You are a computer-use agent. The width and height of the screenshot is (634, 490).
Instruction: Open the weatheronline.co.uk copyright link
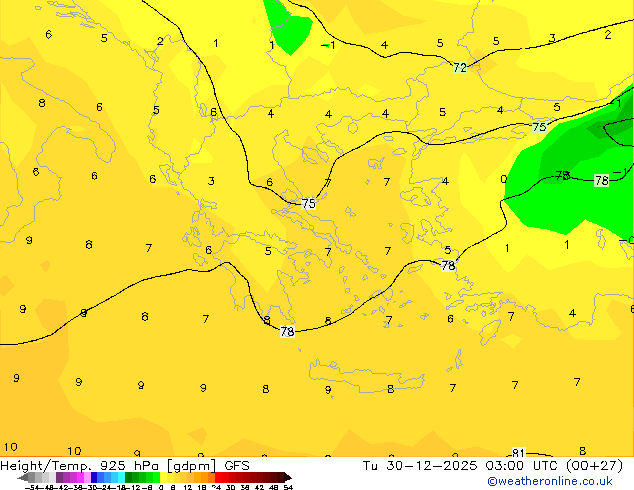550,481
